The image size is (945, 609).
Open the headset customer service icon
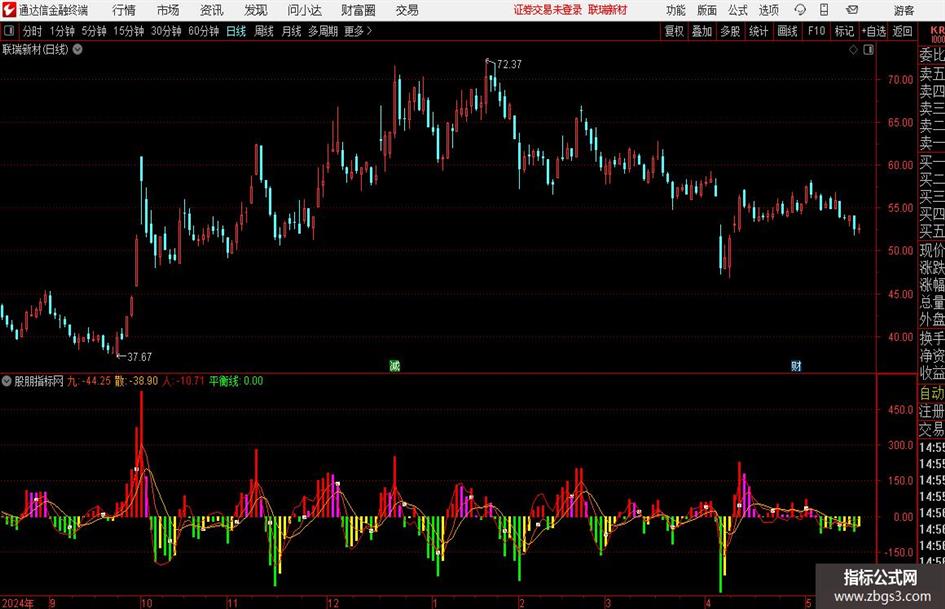tap(800, 10)
